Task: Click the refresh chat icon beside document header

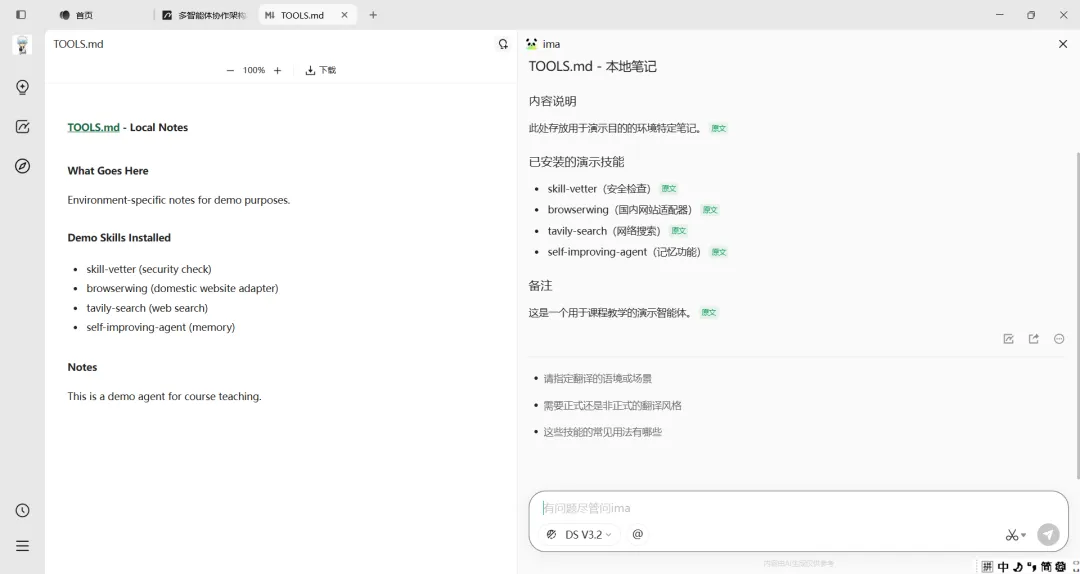Action: (x=503, y=44)
